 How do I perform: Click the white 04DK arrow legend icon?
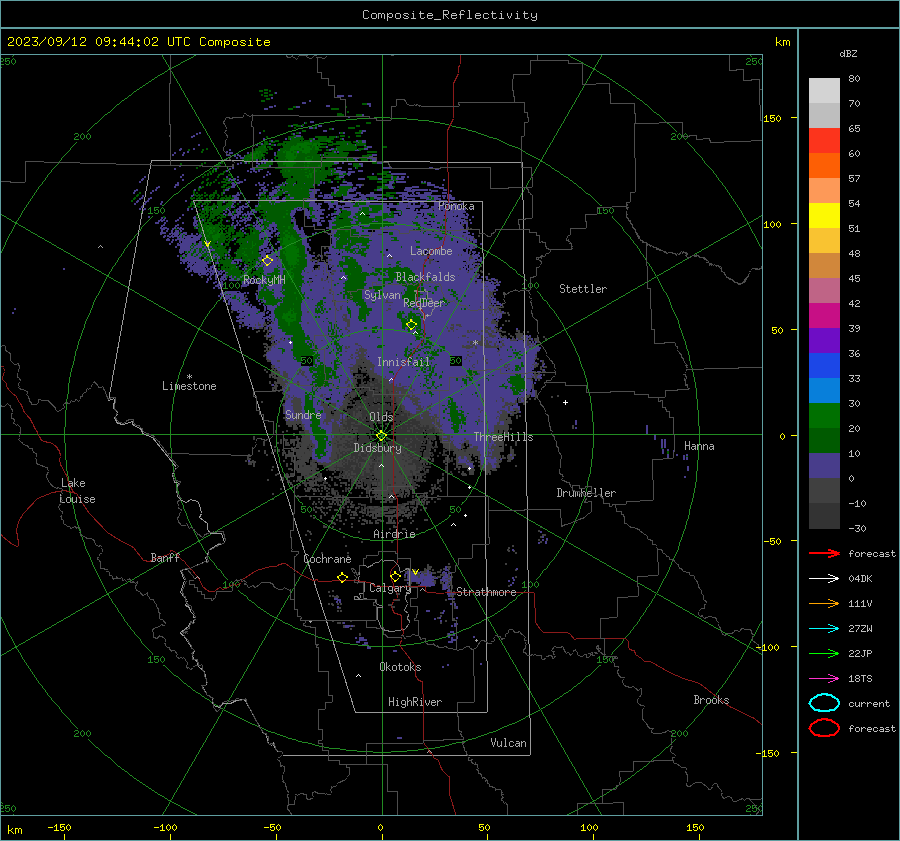pos(824,578)
